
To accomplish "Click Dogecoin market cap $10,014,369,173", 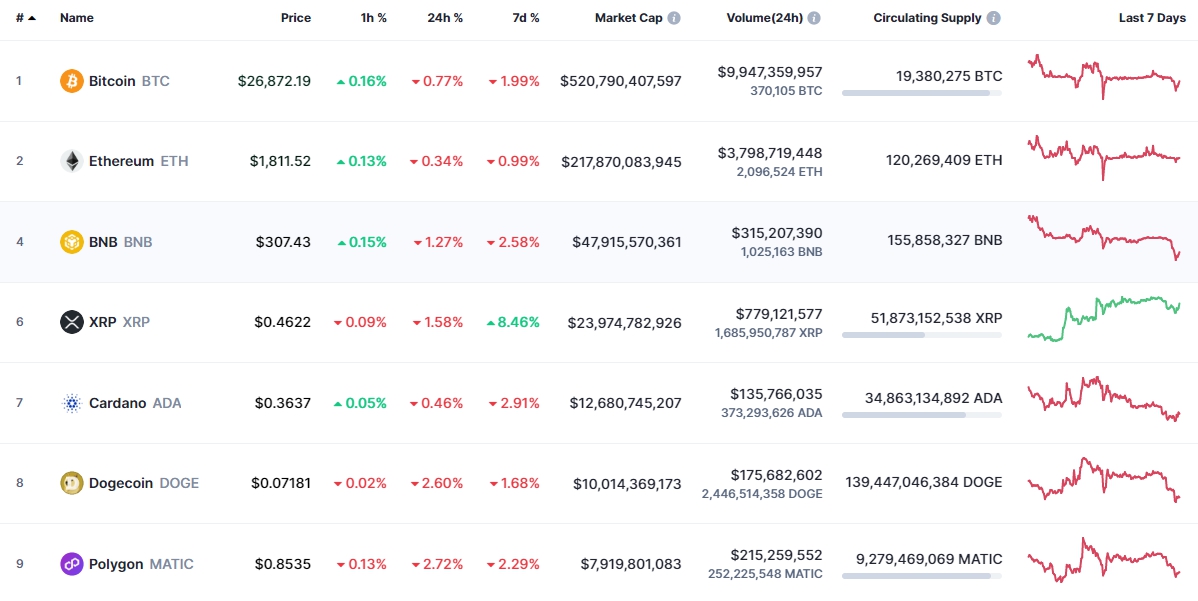I will click(627, 484).
